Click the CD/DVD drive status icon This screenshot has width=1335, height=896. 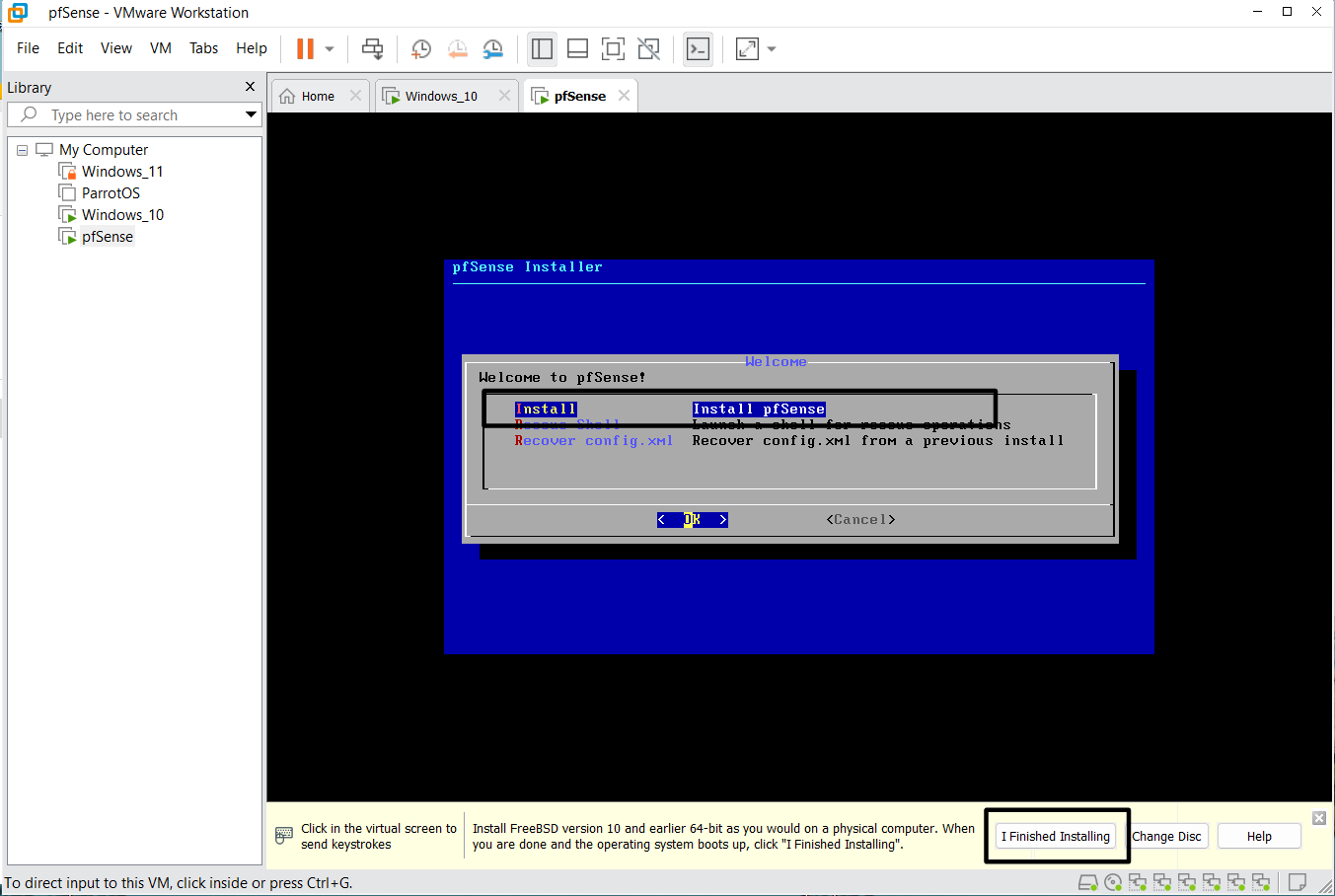(1113, 882)
